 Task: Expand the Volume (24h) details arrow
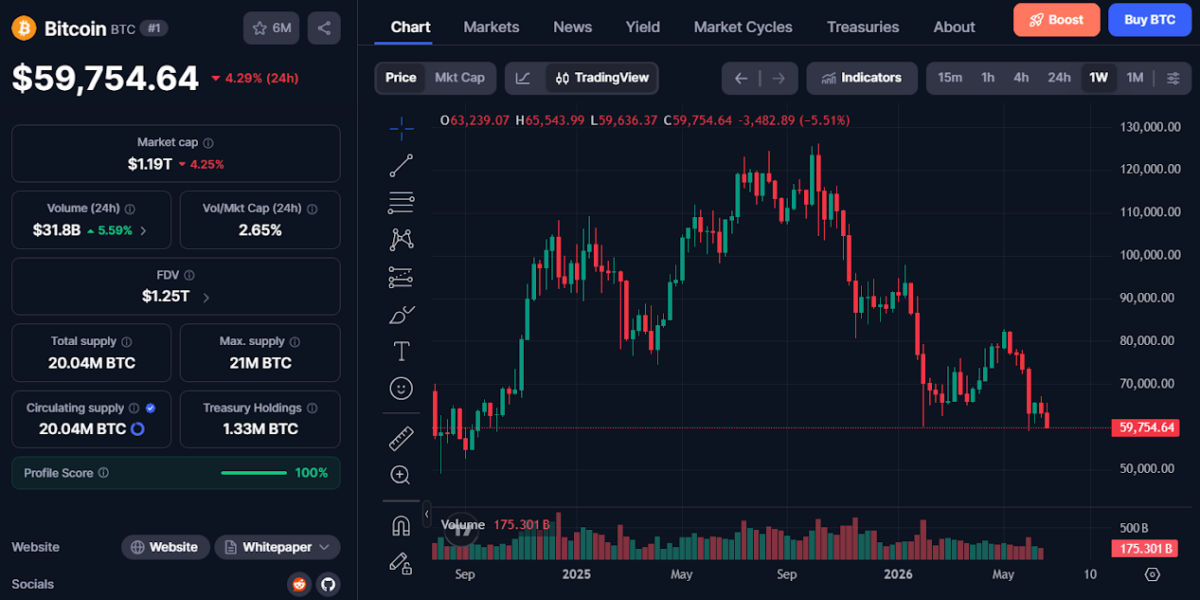click(x=143, y=230)
